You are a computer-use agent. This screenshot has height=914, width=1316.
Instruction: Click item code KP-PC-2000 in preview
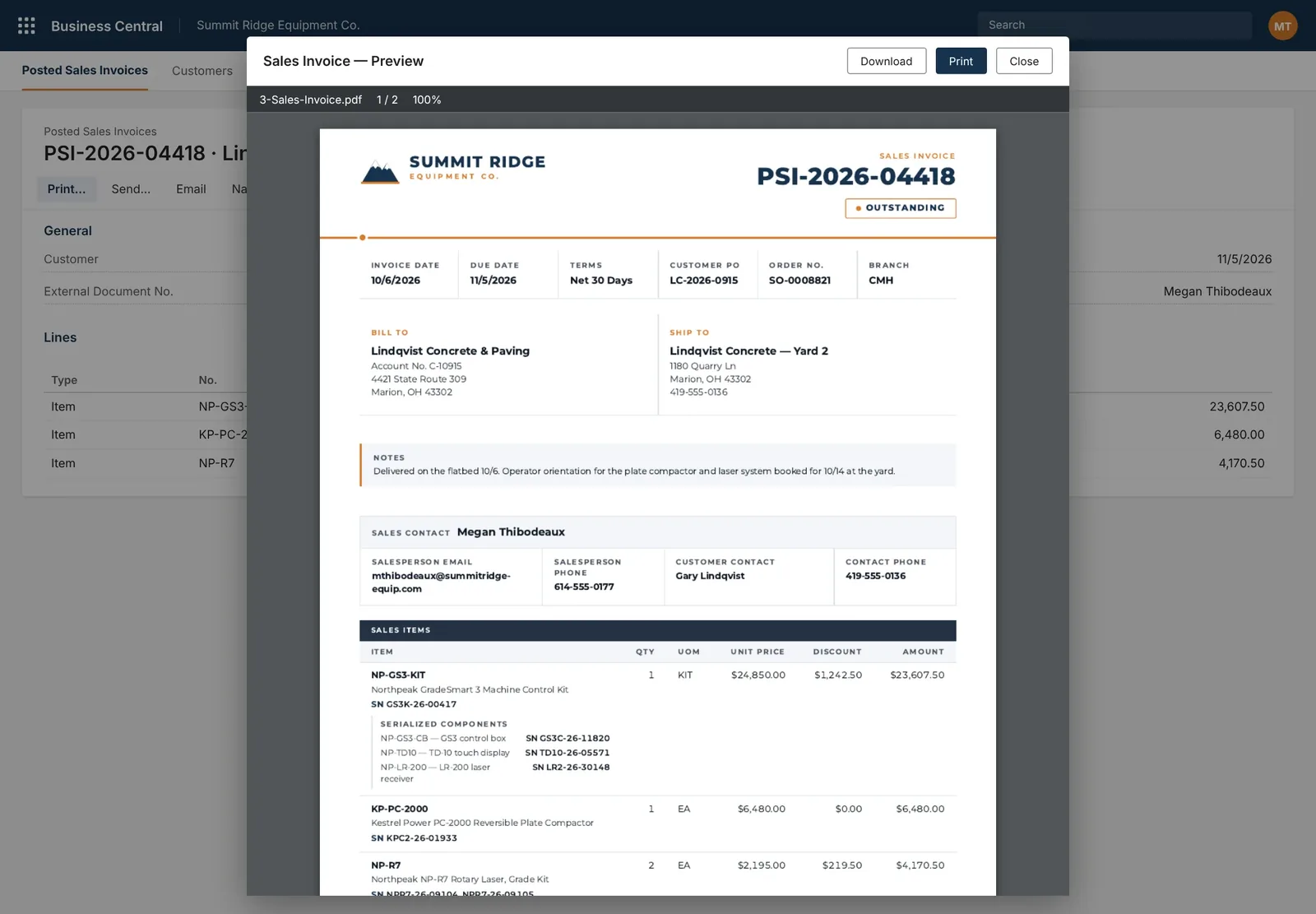tap(400, 810)
